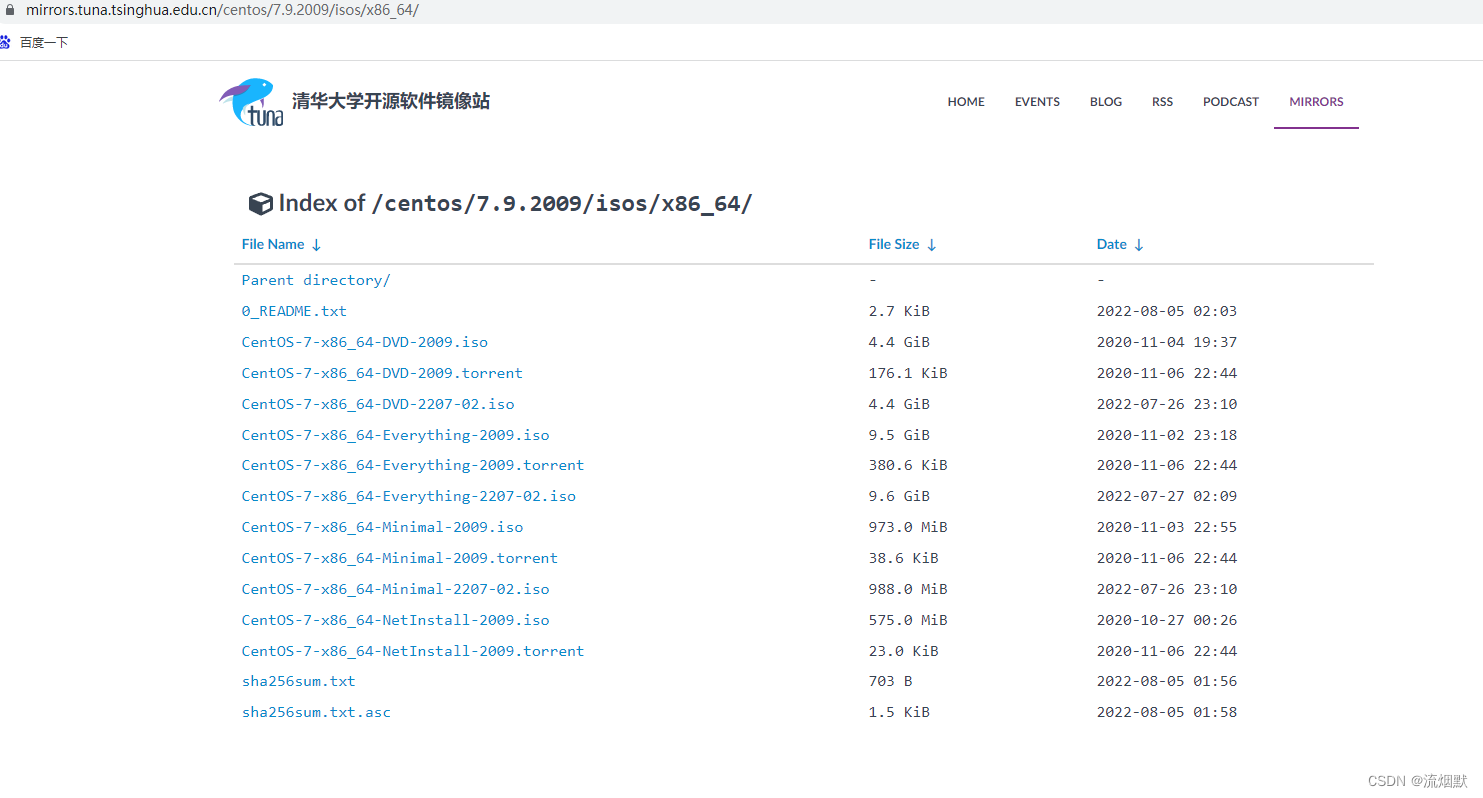Click the Index of path heading

point(515,204)
